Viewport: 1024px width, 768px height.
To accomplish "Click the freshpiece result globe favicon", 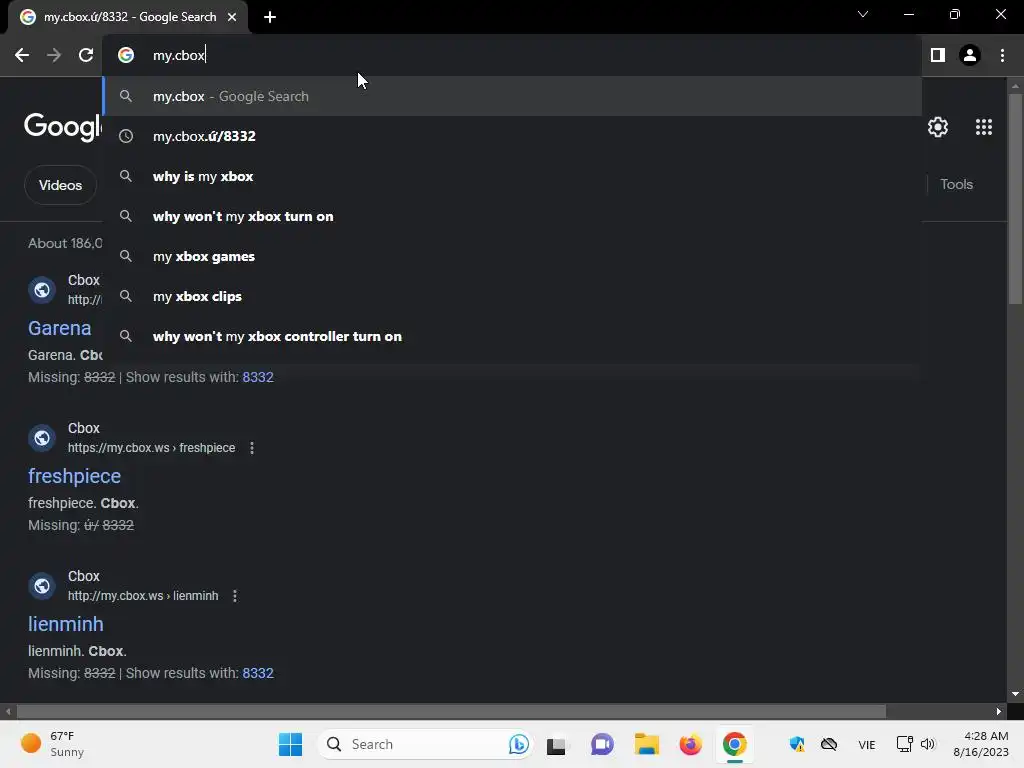I will point(42,438).
